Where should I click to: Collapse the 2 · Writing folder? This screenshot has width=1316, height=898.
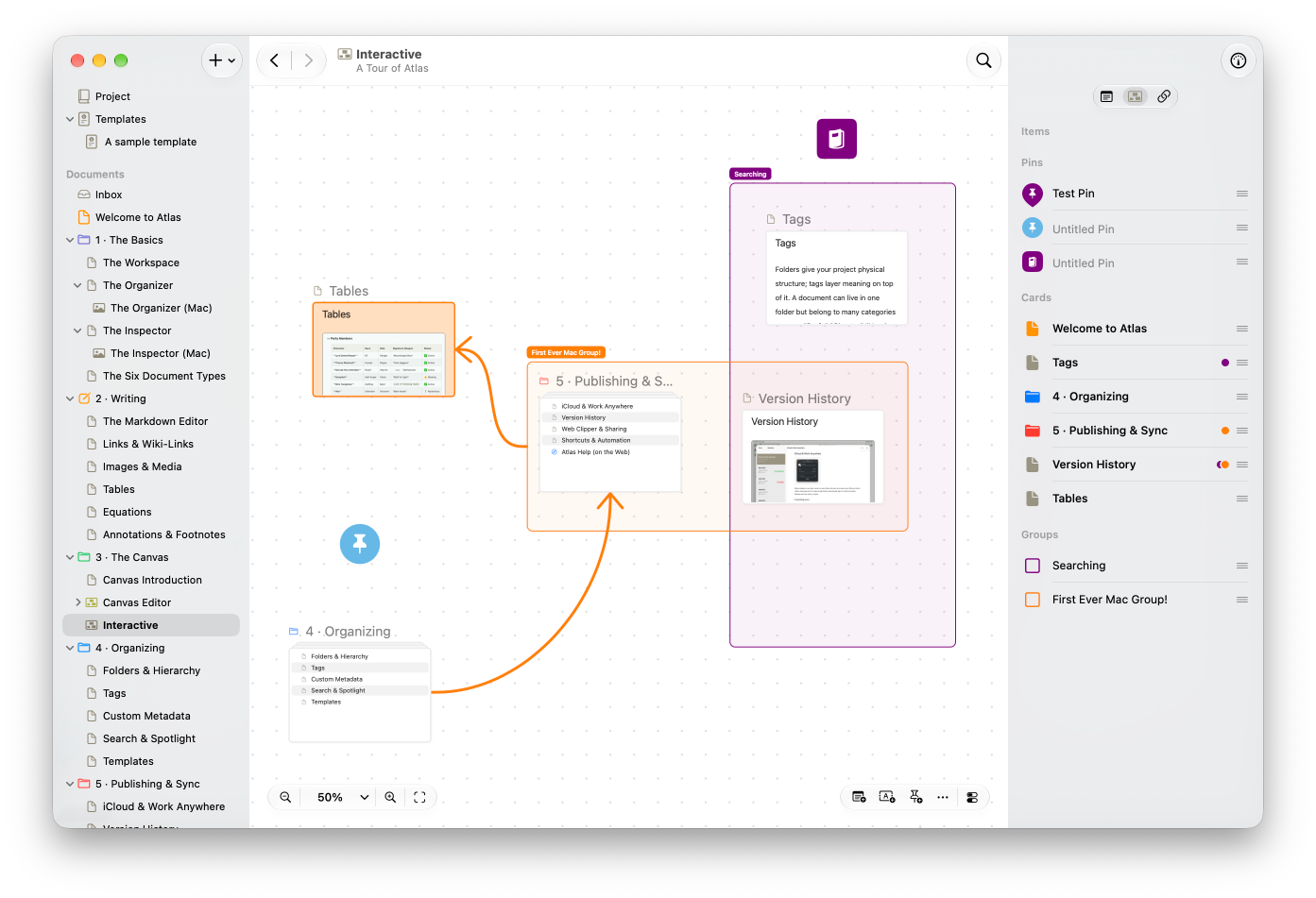(70, 398)
